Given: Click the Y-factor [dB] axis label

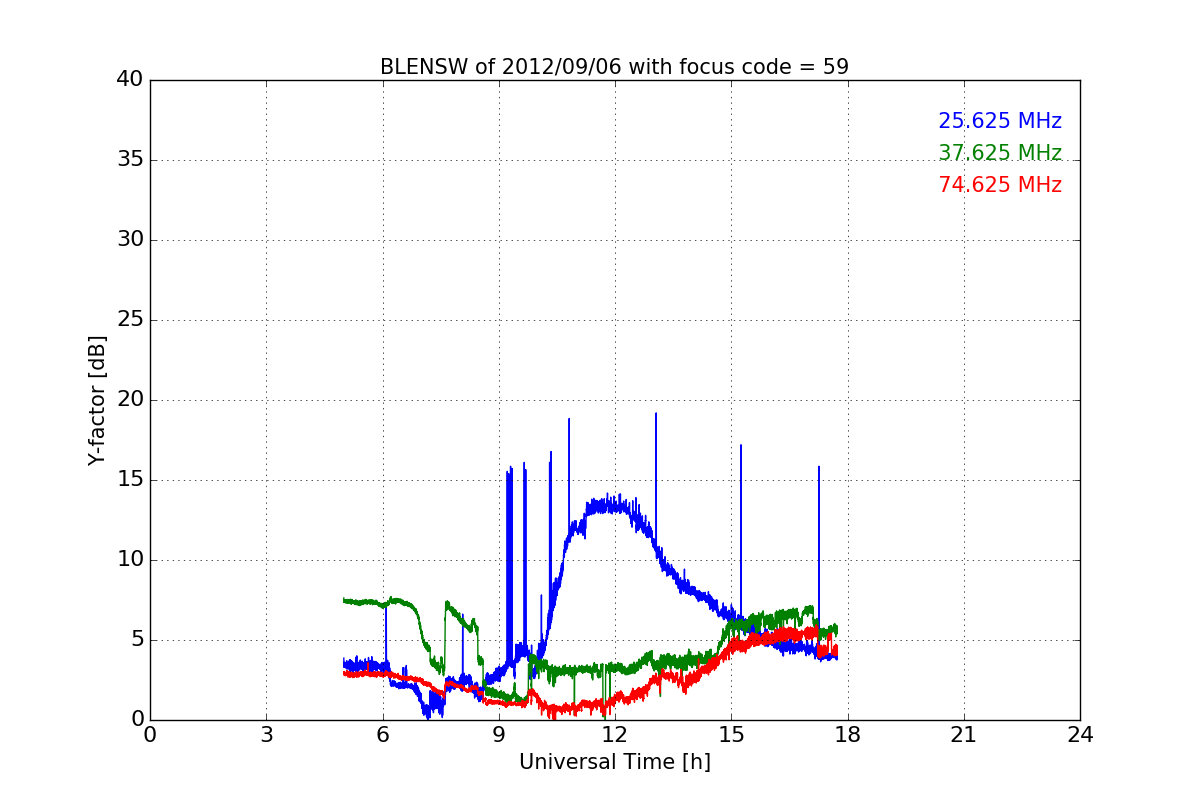Looking at the screenshot, I should pos(96,400).
